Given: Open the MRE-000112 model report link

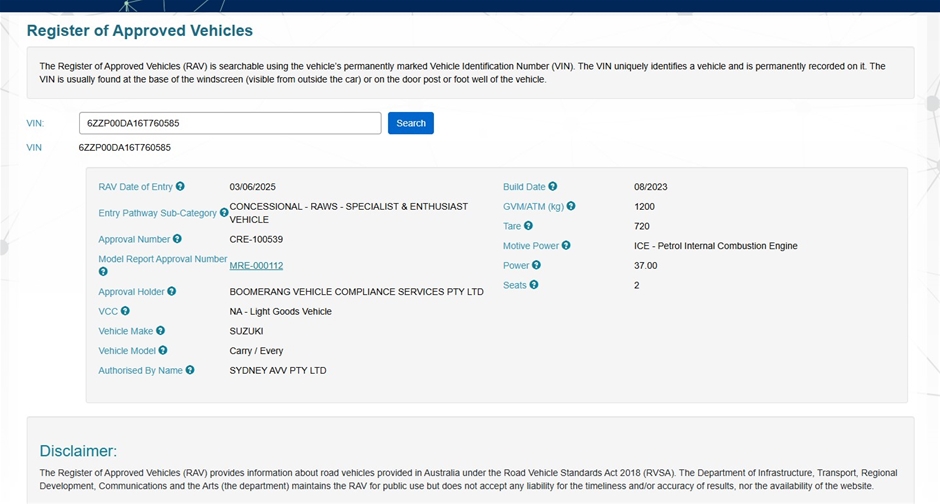Looking at the screenshot, I should [x=256, y=266].
